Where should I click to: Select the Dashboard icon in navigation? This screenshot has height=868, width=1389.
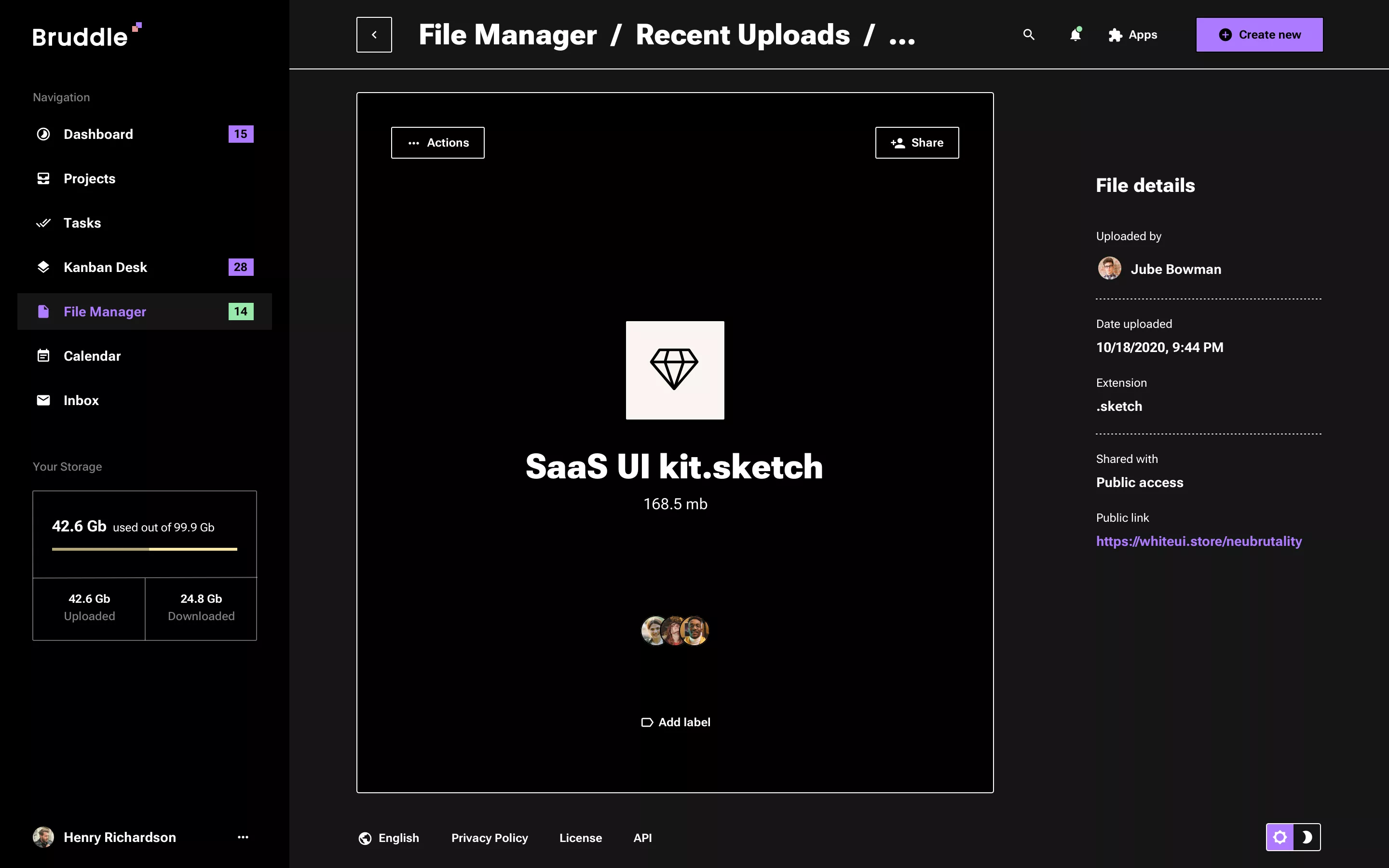(43, 134)
